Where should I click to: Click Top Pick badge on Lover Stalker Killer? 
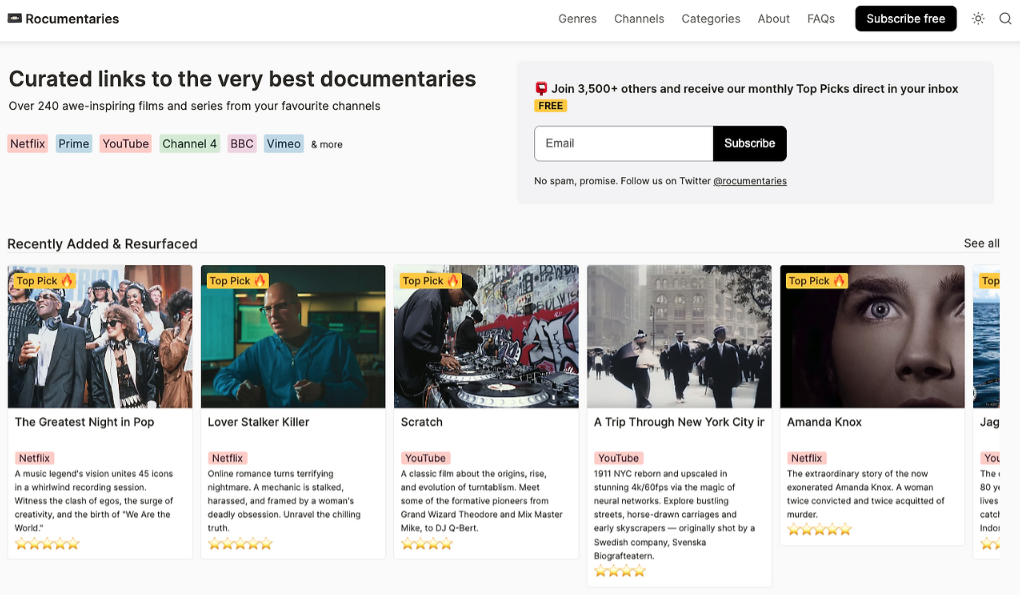click(237, 280)
